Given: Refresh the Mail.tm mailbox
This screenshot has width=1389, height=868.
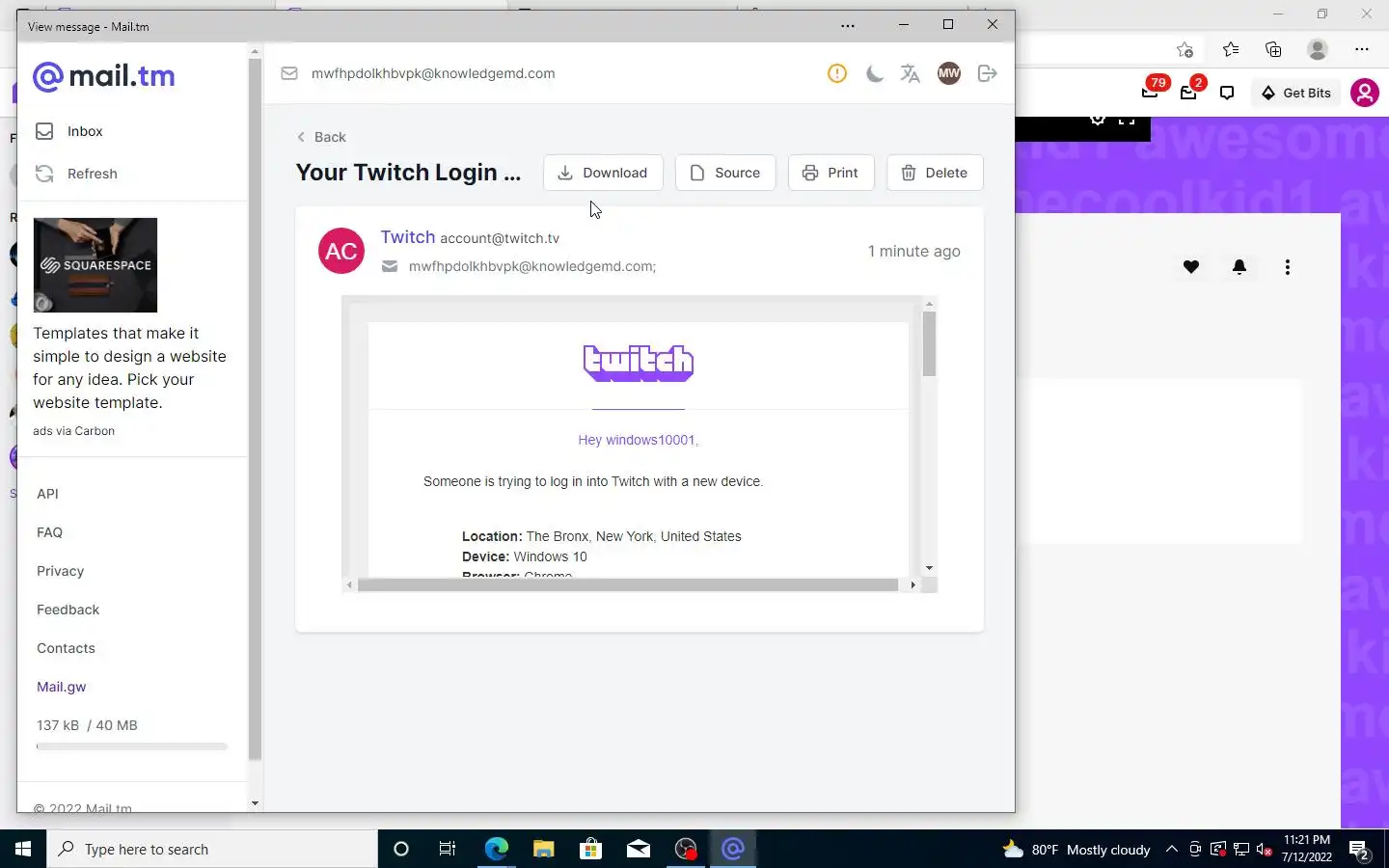Looking at the screenshot, I should pos(77,174).
